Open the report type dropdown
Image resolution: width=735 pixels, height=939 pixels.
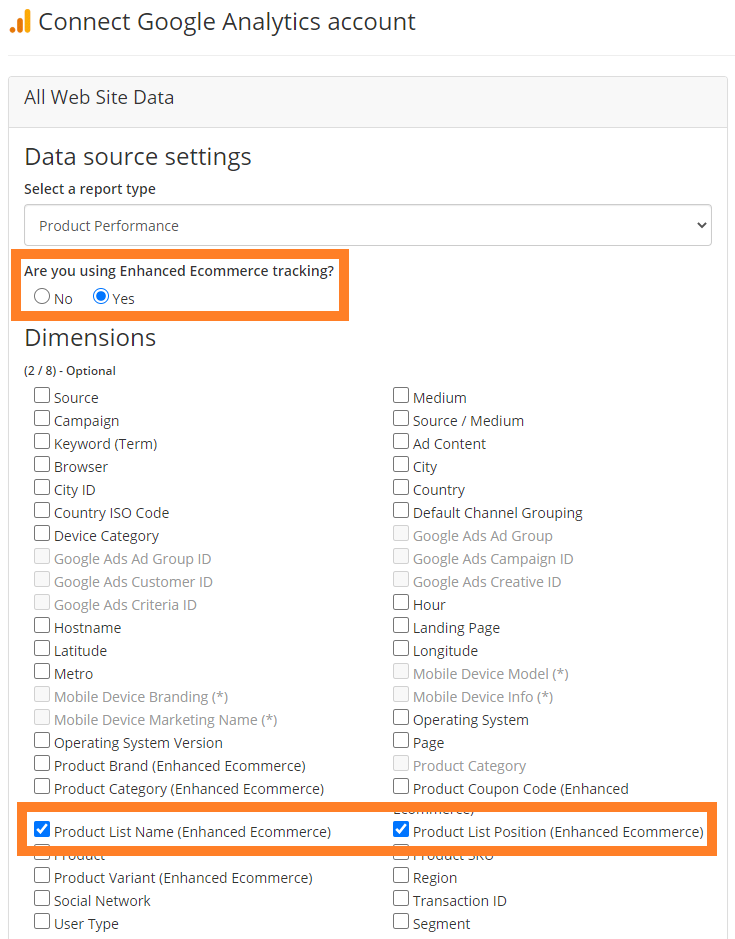[368, 225]
